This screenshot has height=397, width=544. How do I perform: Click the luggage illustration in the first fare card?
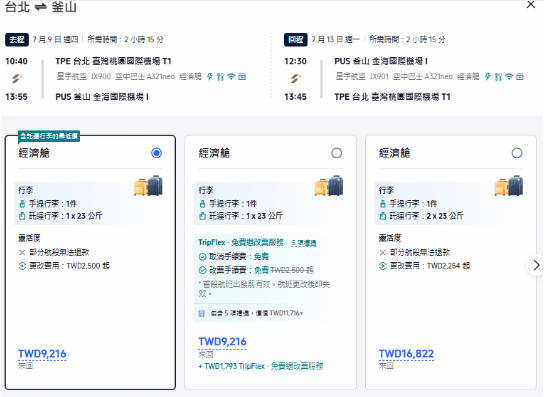pos(148,185)
